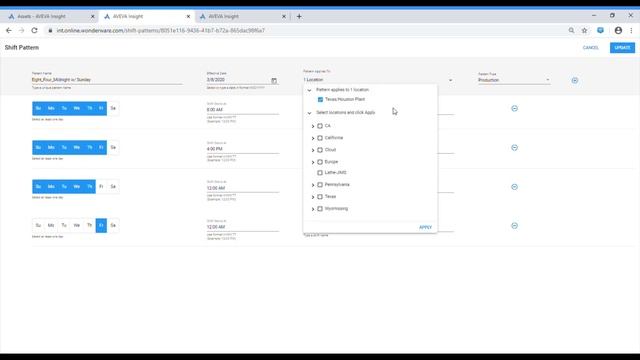Remove the Friday-only 12:00 AM shift row

pos(514,226)
